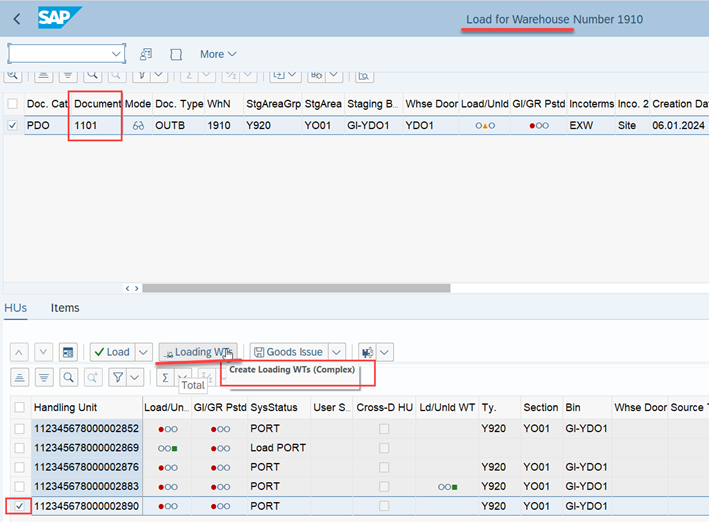The height and width of the screenshot is (522, 709).
Task: Toggle select-all checkbox in Handling Unit header
Action: [19, 407]
